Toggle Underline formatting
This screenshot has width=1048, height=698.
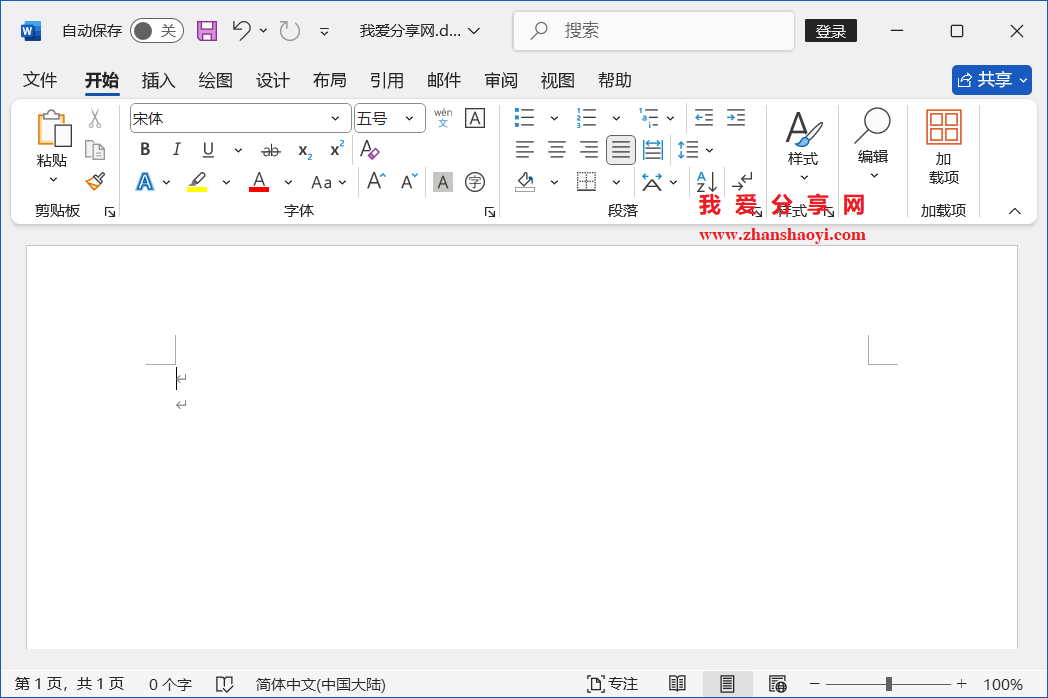[x=208, y=150]
